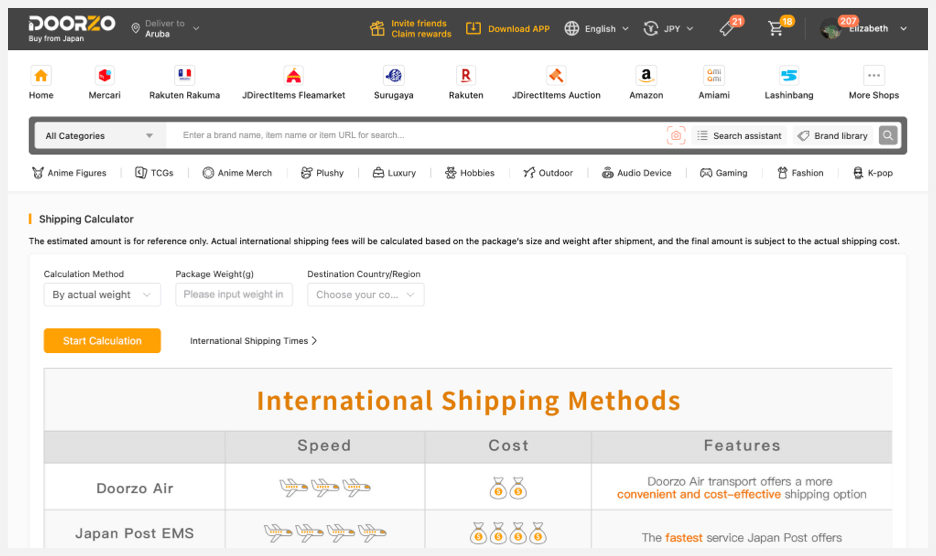Select the K-pop category
Screen dimensions: 936x556
click(x=873, y=173)
